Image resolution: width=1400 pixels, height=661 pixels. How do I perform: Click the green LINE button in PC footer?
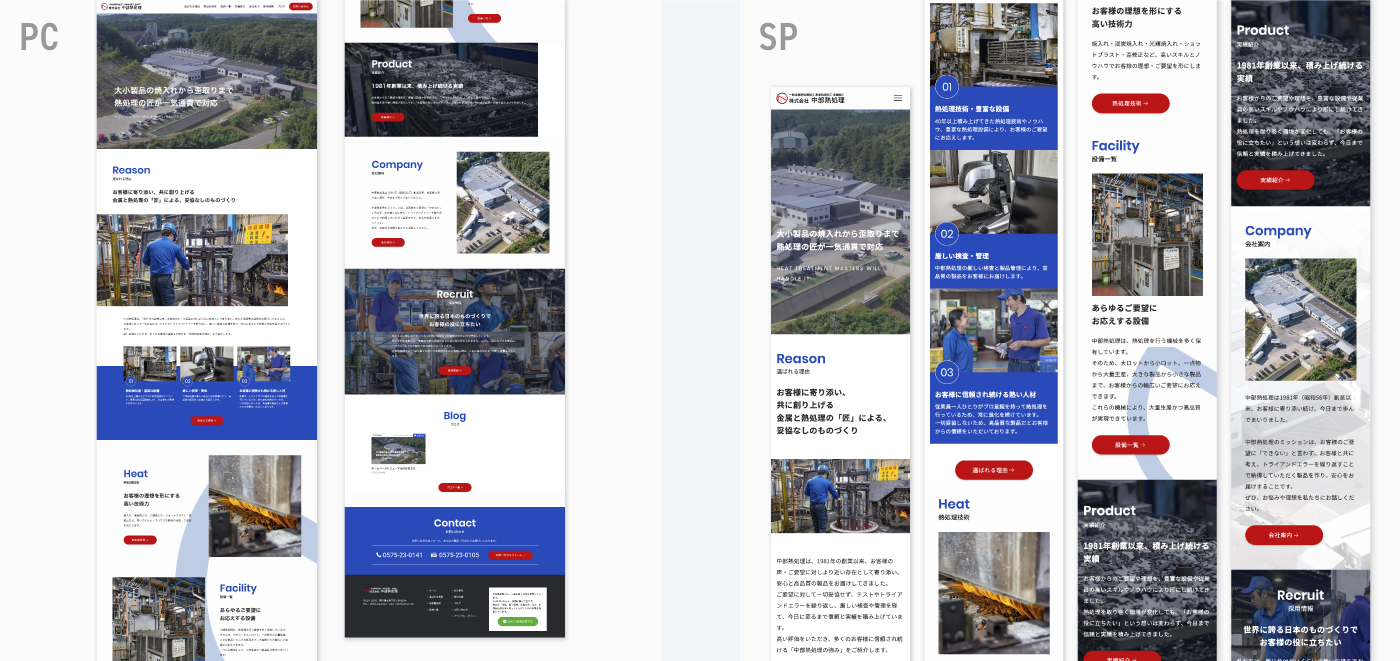pos(517,621)
